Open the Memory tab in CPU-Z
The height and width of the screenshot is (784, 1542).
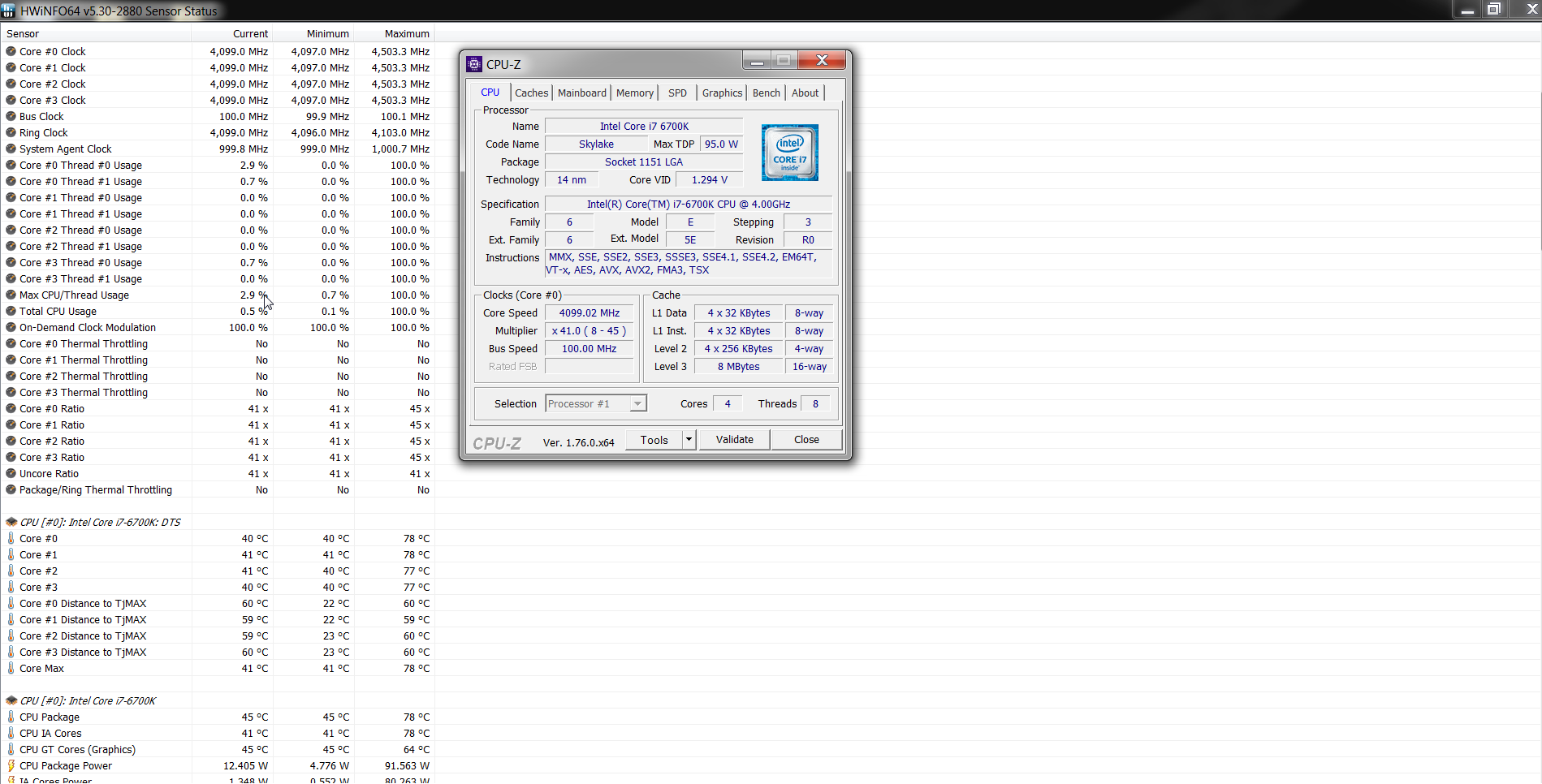click(x=635, y=93)
